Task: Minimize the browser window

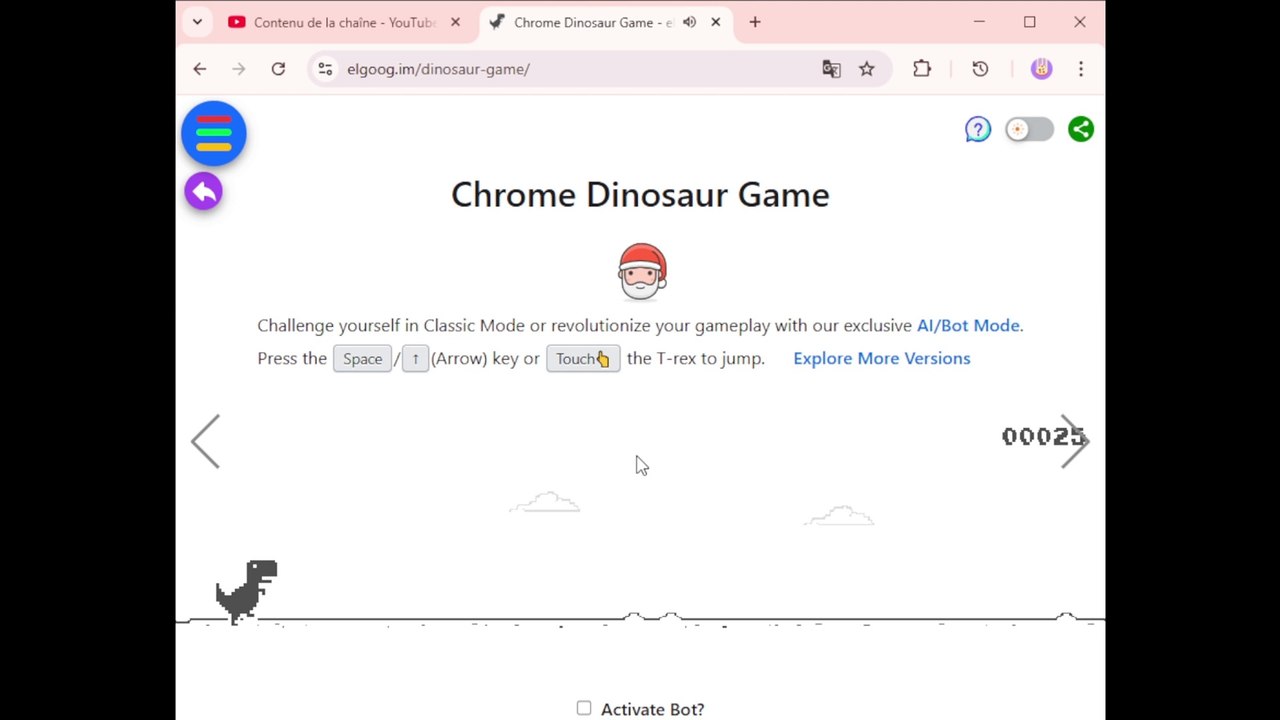Action: (979, 22)
